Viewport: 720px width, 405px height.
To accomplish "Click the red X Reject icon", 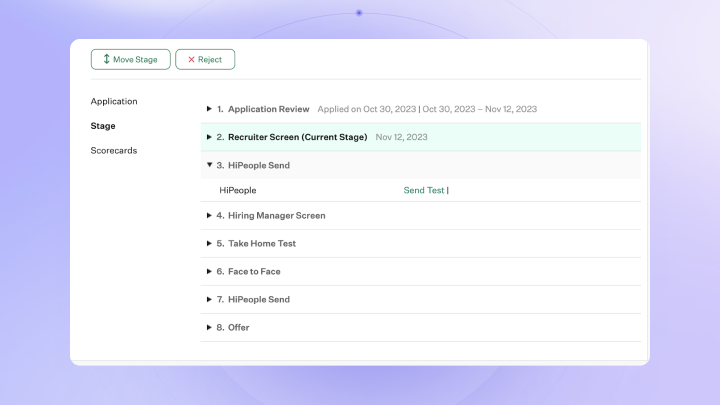I will 191,60.
